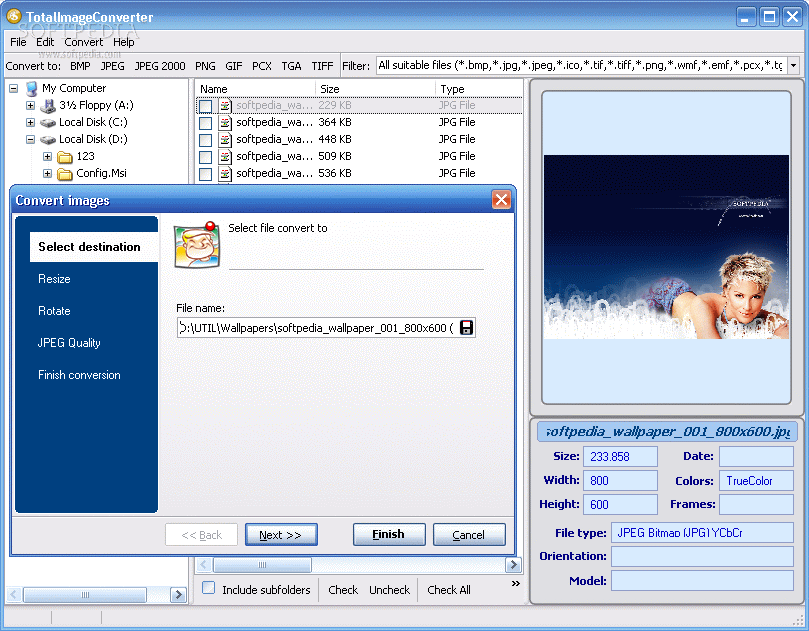The height and width of the screenshot is (631, 809).
Task: Open the Convert menu
Action: (x=84, y=42)
